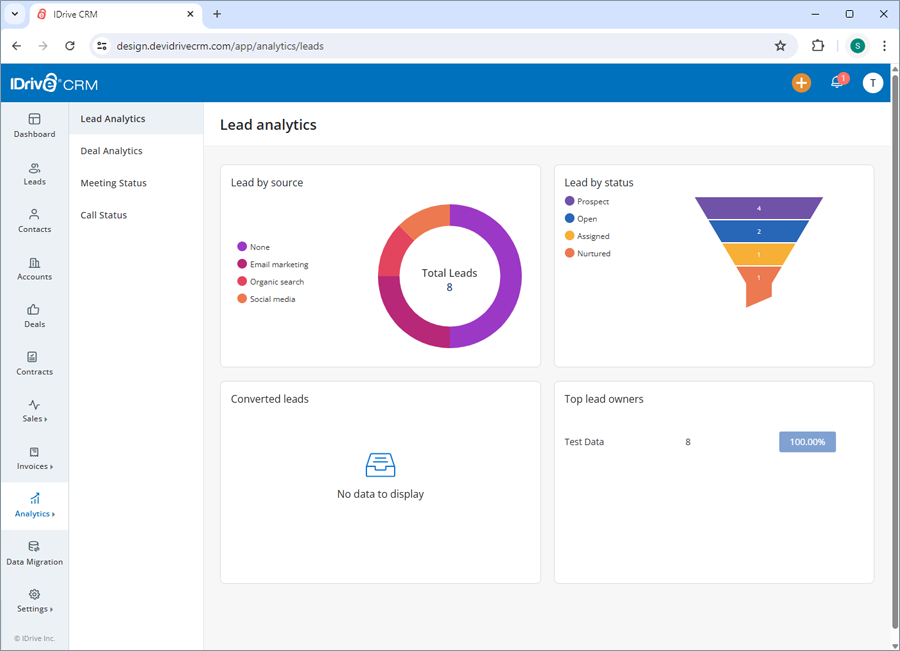Click the orange plus quick-add button
Screen dimensions: 900x651
pos(801,83)
